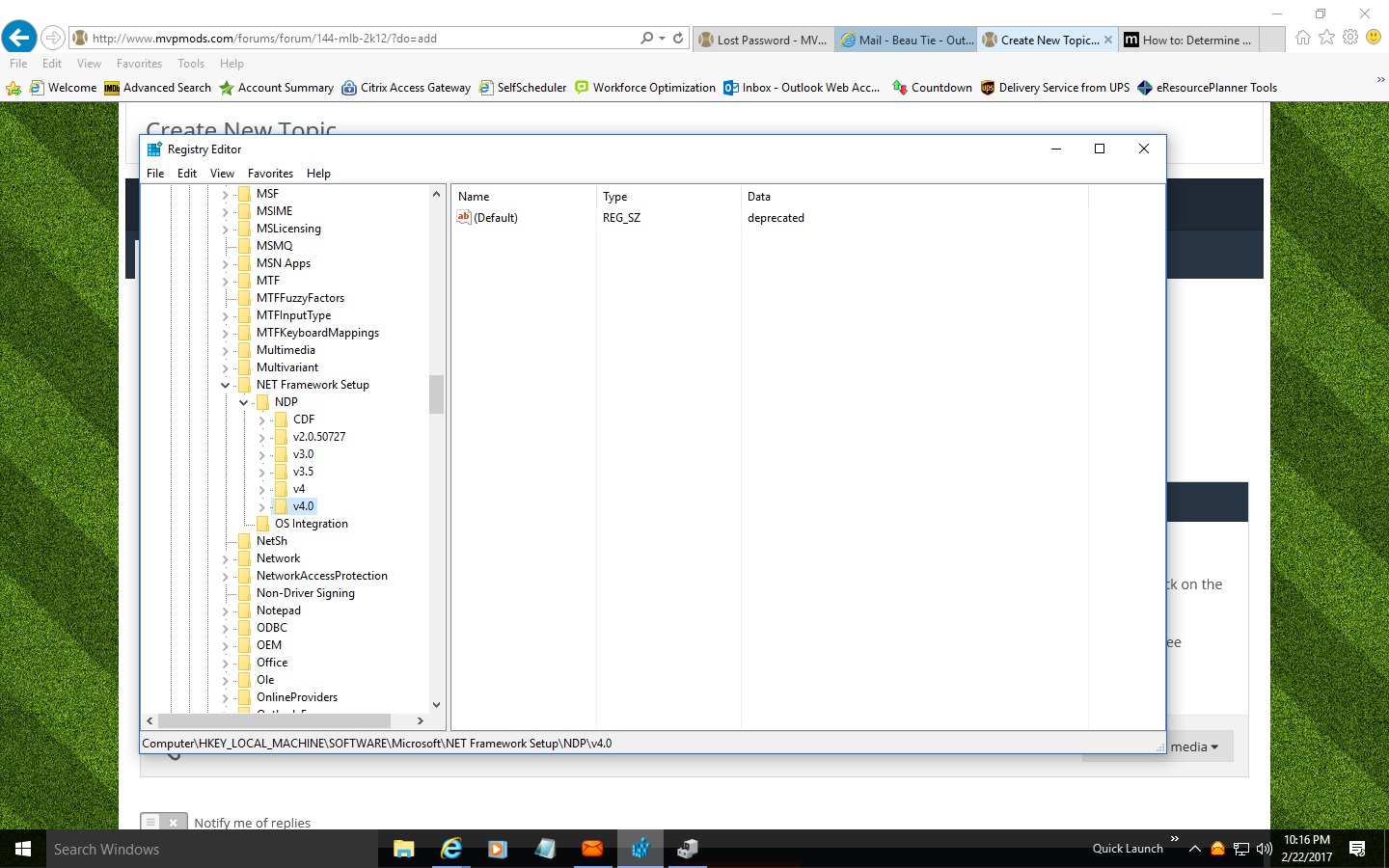Open IE favorites star icon
Viewport: 1389px width, 868px height.
tap(1327, 38)
